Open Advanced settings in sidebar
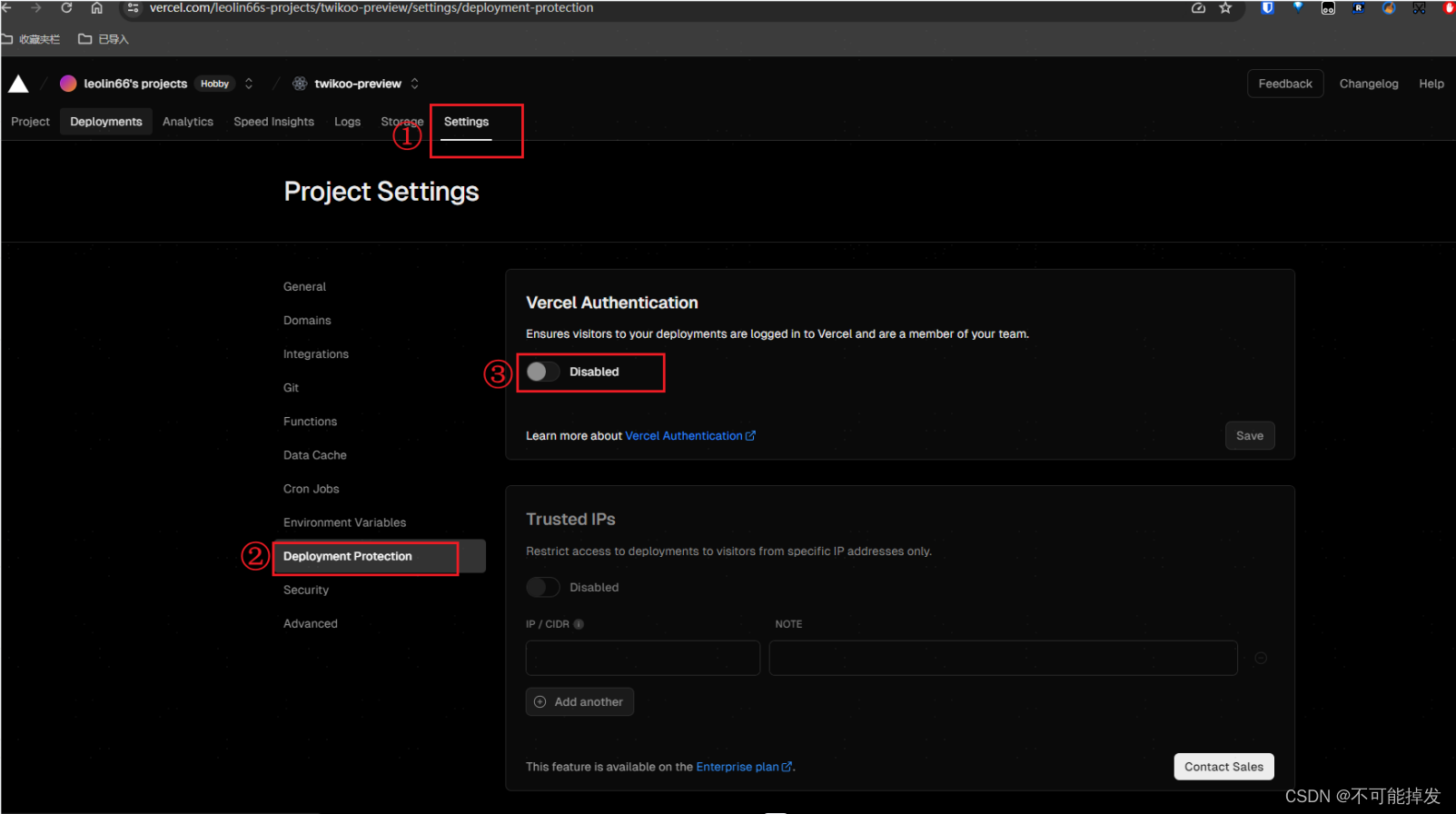 [x=311, y=623]
